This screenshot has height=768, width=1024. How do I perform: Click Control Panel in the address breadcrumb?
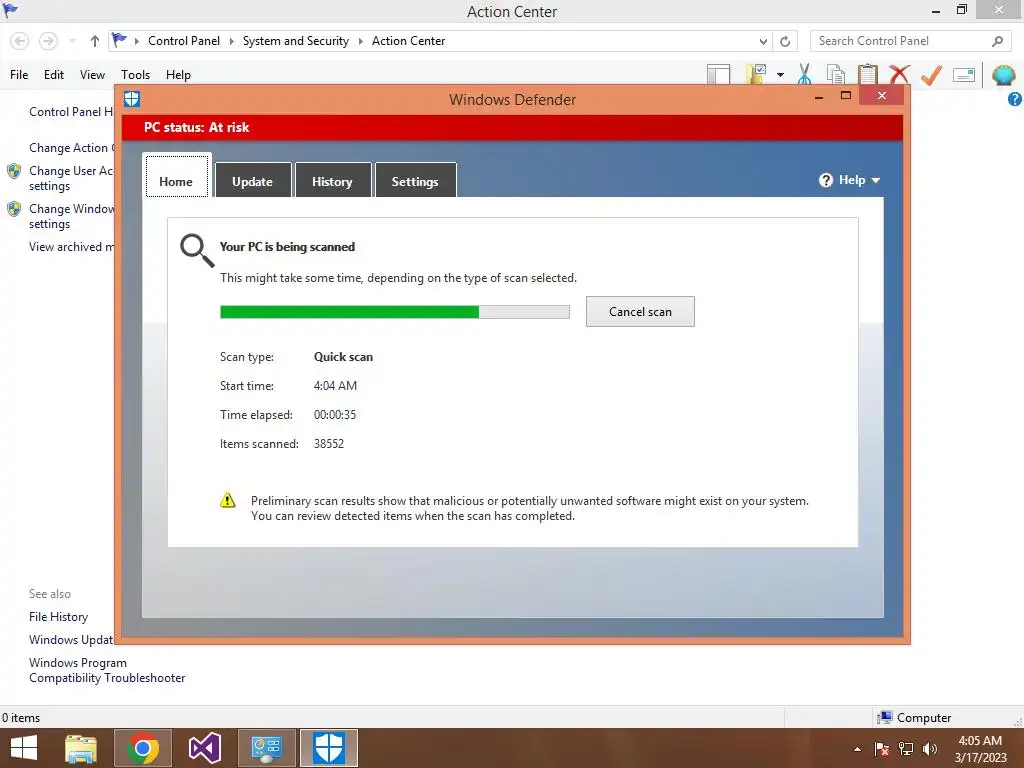184,40
